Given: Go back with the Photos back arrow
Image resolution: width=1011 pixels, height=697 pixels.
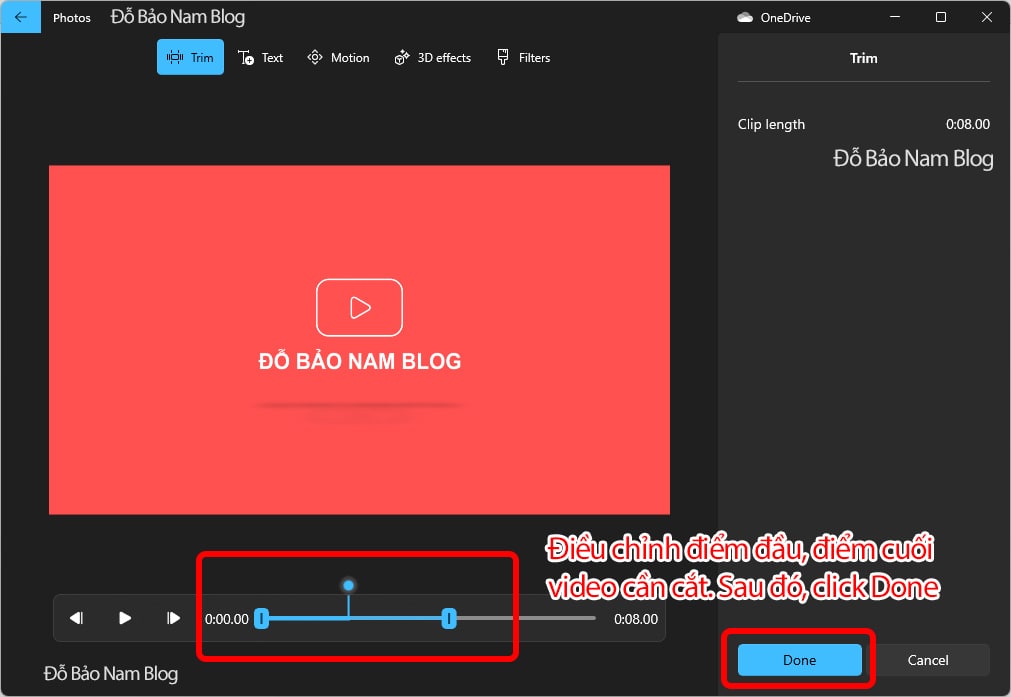Looking at the screenshot, I should coord(21,17).
